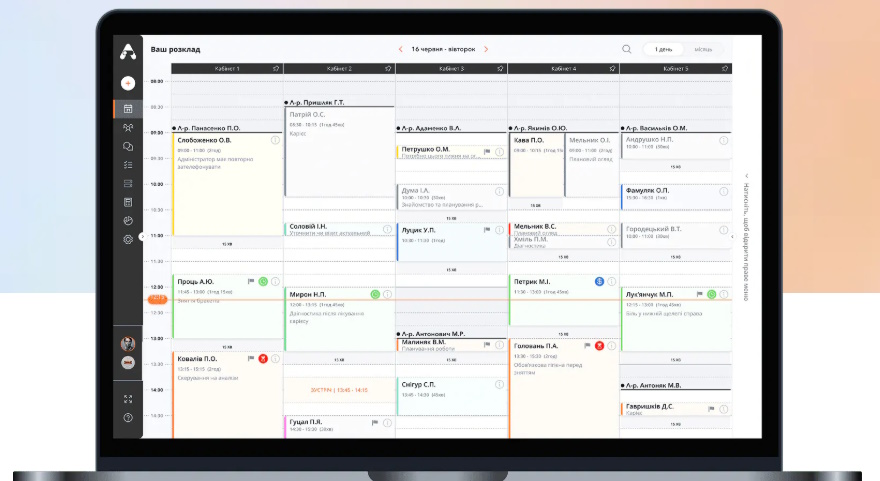Viewport: 880px width, 481px height.
Task: Open the calendar schedule icon in sidebar
Action: pyautogui.click(x=128, y=109)
